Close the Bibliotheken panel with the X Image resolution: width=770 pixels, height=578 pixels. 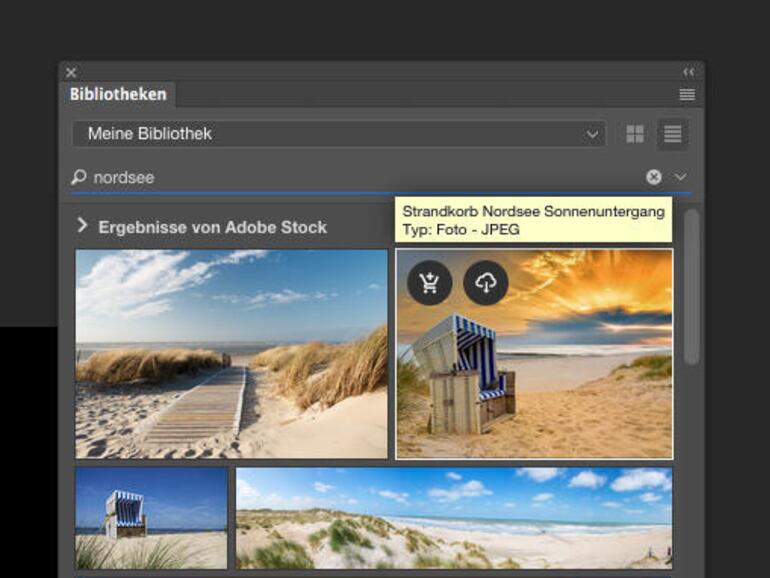71,73
